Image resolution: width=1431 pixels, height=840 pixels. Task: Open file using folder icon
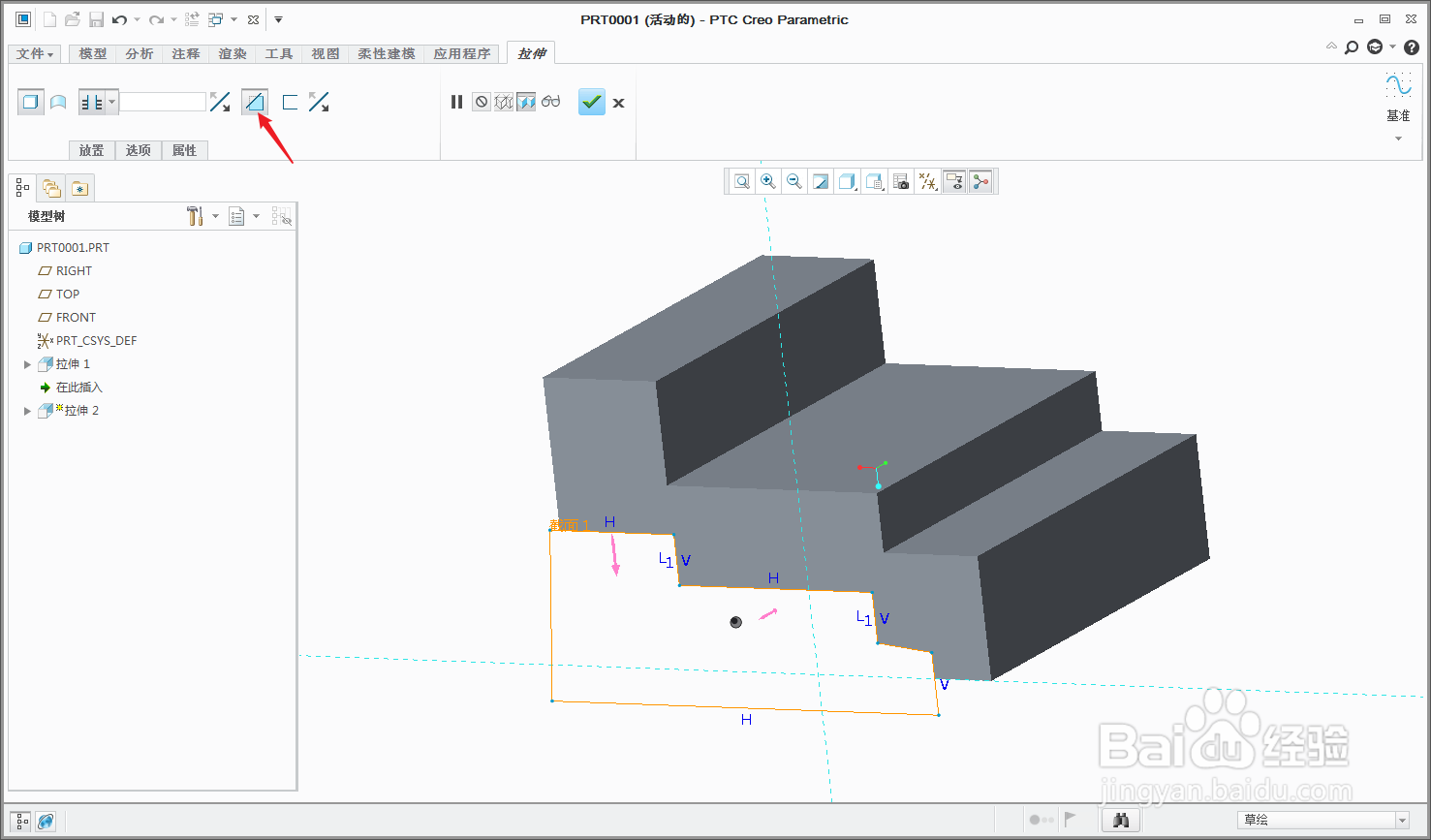(73, 19)
